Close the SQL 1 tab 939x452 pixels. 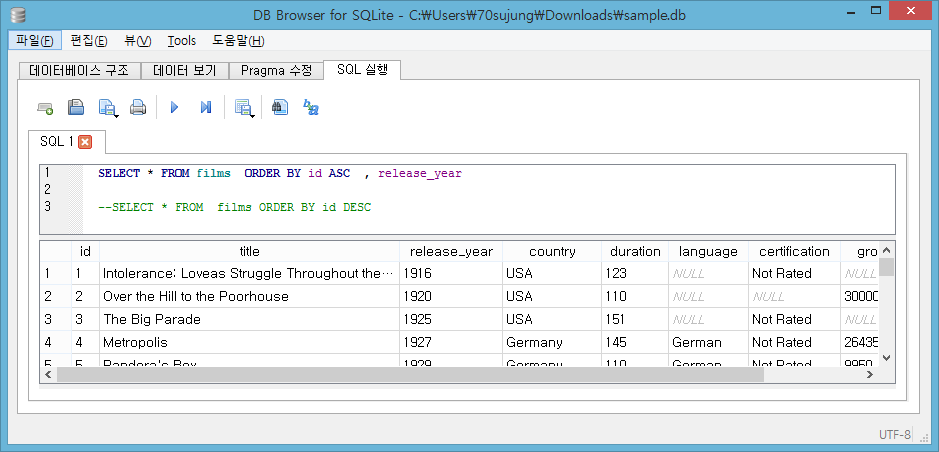click(x=85, y=142)
